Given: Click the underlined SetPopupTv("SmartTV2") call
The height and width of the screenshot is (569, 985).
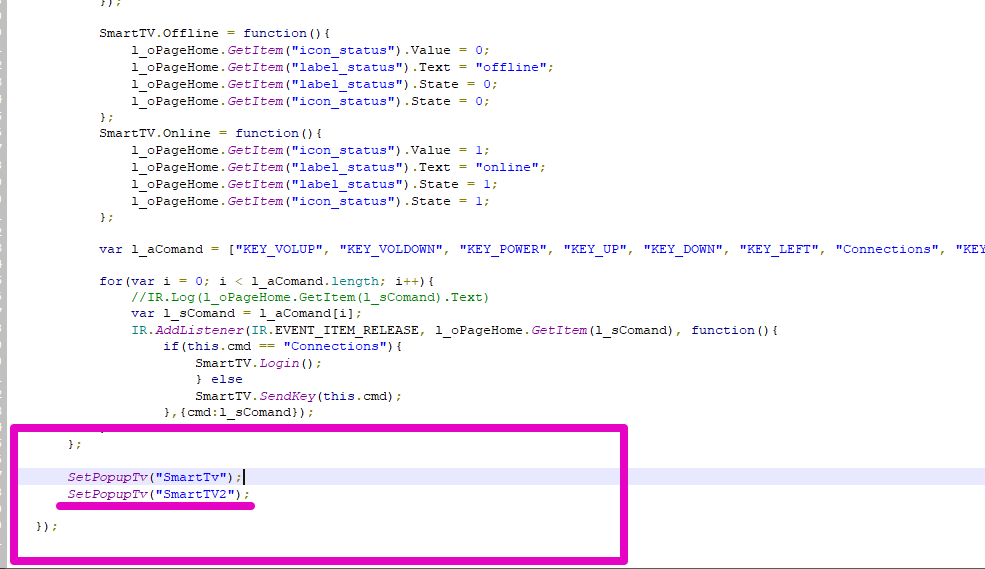Looking at the screenshot, I should [x=157, y=494].
